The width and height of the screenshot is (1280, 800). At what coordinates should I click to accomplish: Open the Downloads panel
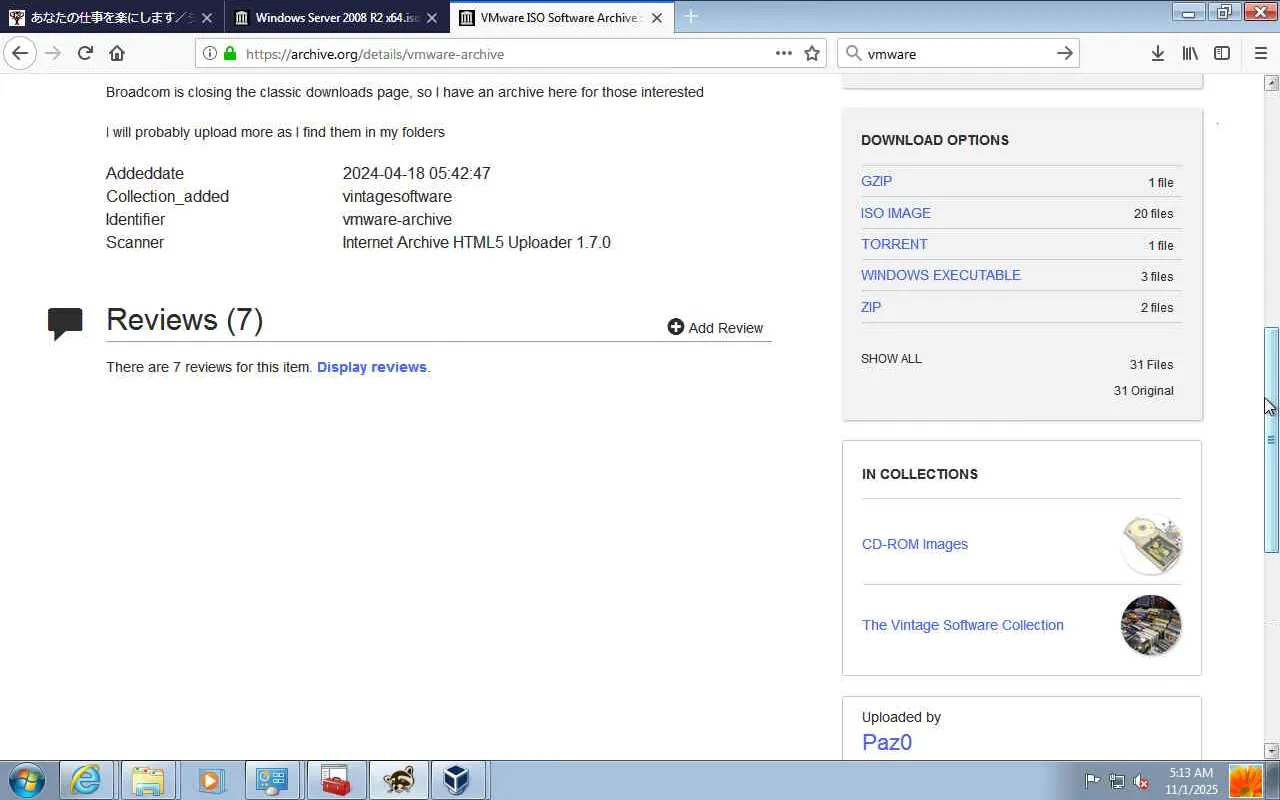click(x=1157, y=54)
